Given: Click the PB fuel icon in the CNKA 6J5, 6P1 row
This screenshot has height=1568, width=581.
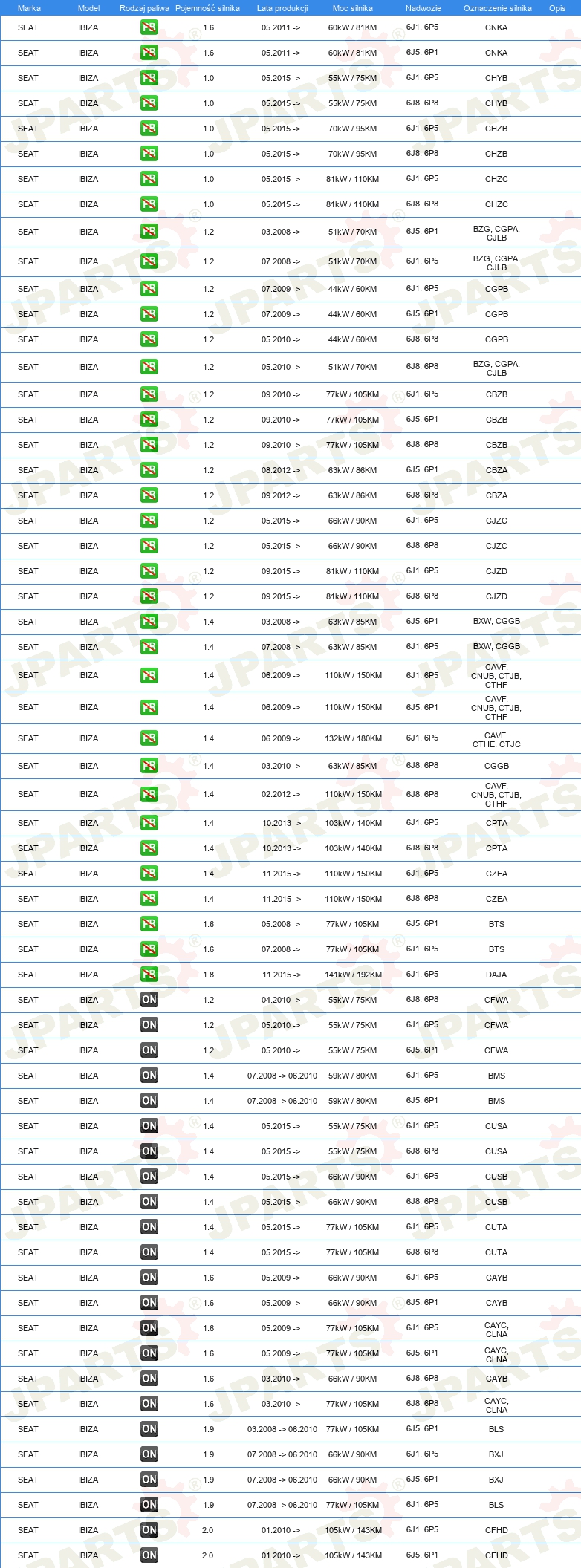Looking at the screenshot, I should (149, 53).
